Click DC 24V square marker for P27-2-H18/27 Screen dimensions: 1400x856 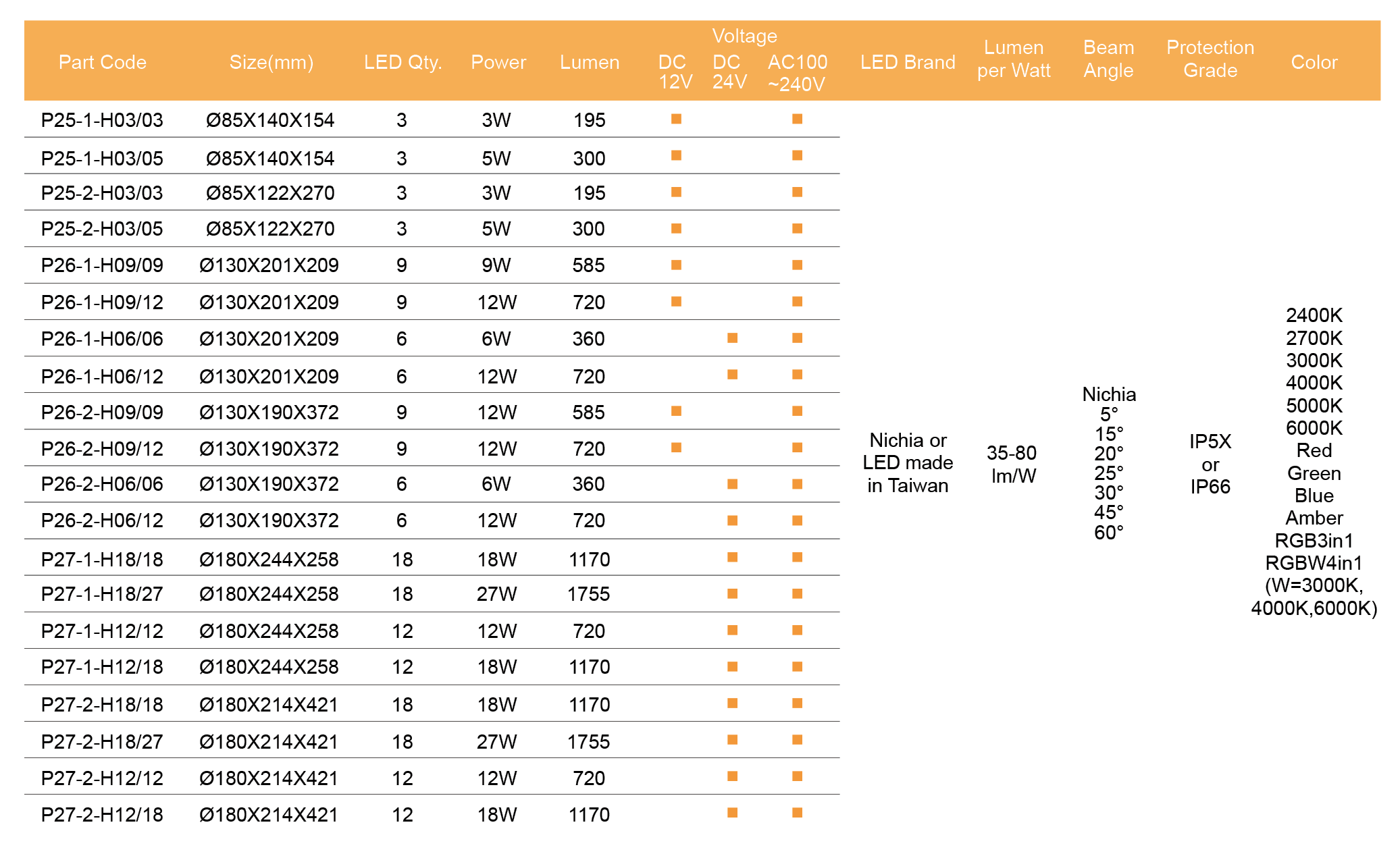(x=732, y=740)
